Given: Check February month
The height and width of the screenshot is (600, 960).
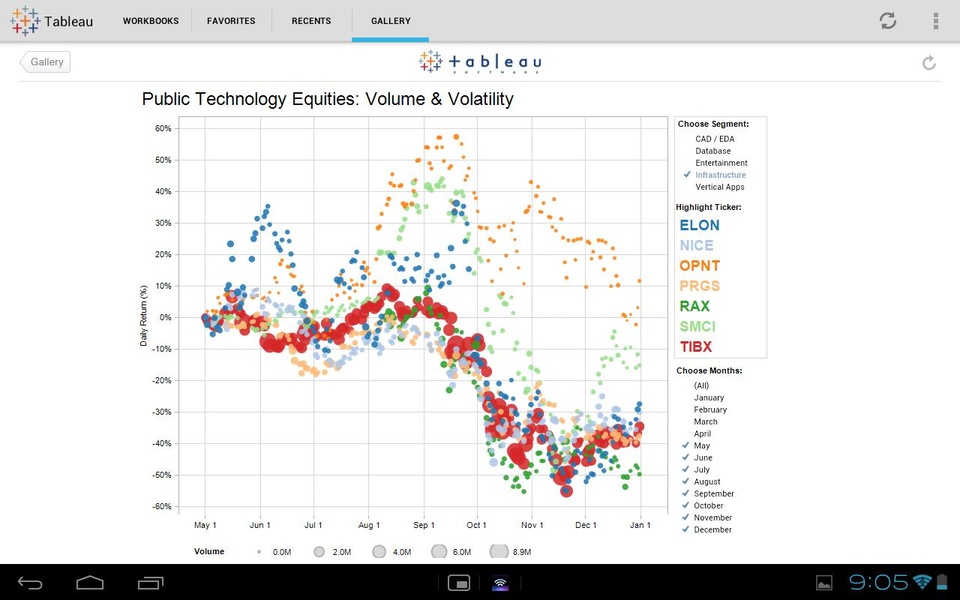Looking at the screenshot, I should click(x=710, y=410).
